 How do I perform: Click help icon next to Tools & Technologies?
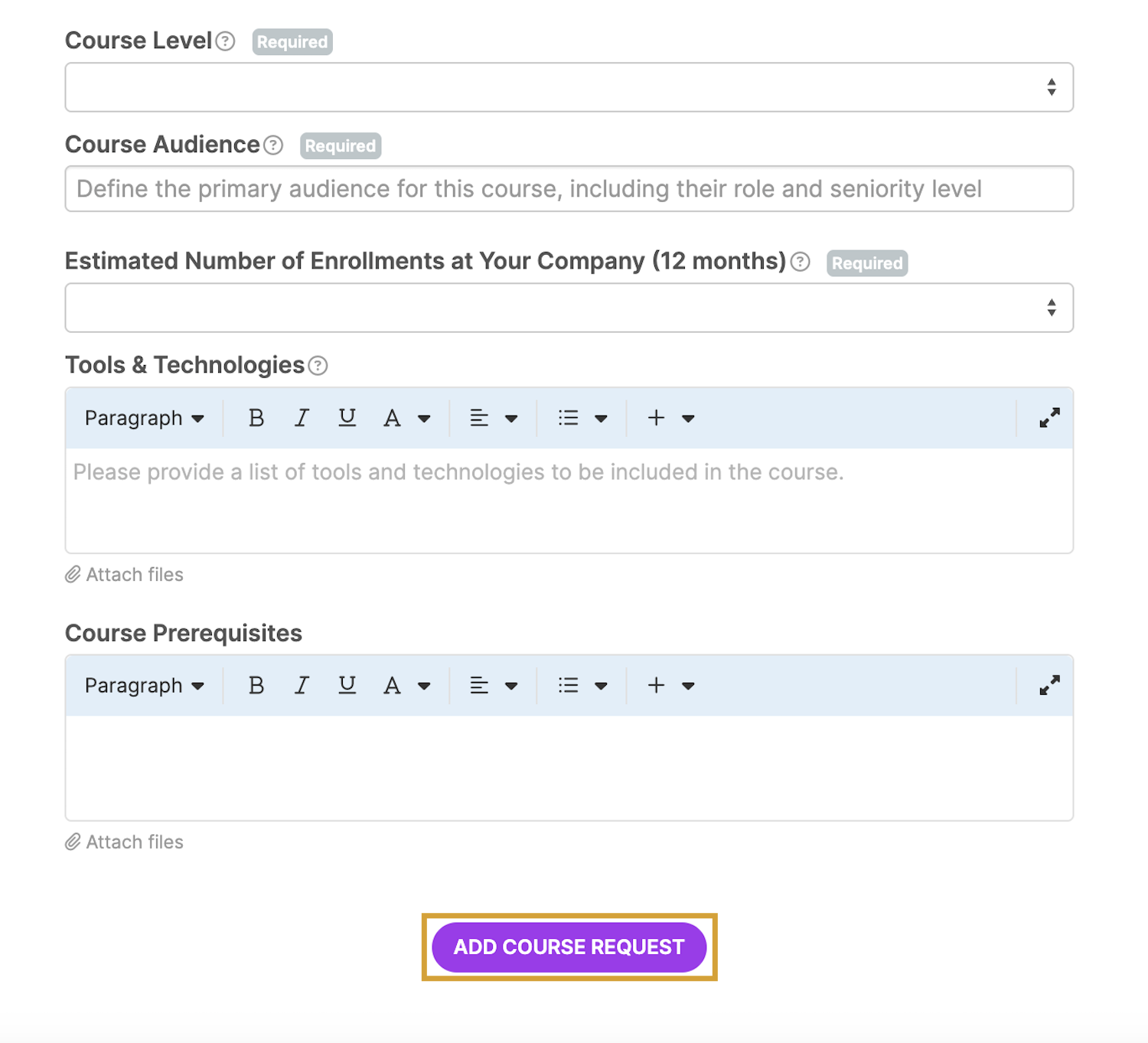[x=318, y=366]
